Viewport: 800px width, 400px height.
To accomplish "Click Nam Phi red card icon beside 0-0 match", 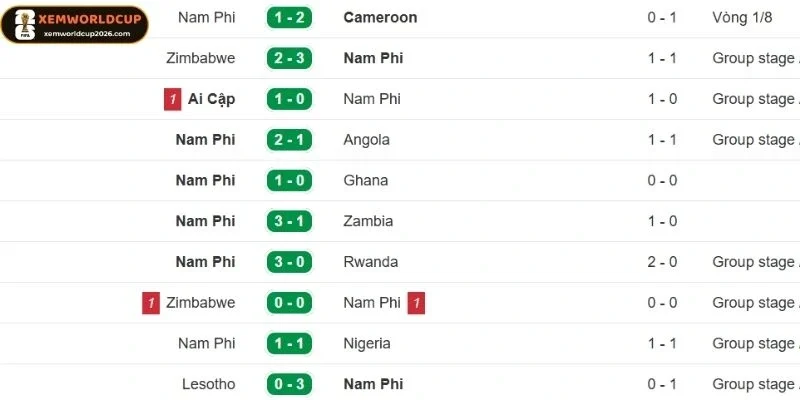I will click(416, 303).
